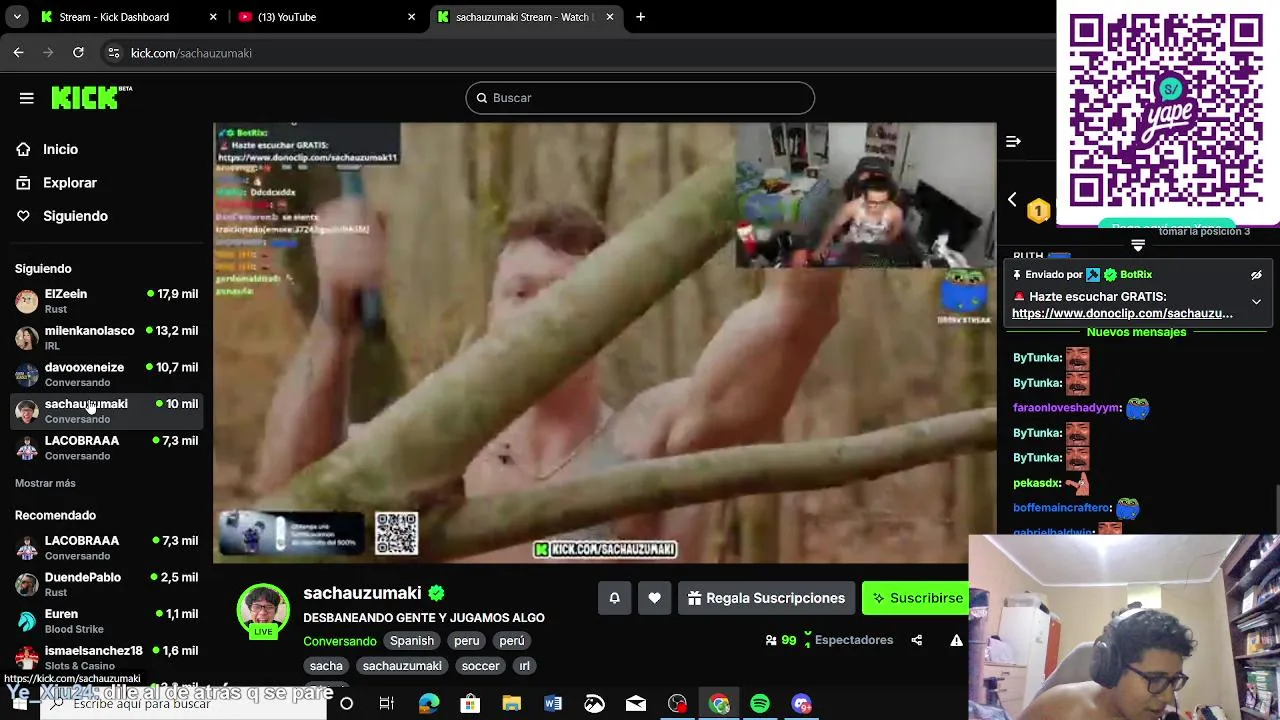
Task: Select Euren recommended channel
Action: click(107, 621)
